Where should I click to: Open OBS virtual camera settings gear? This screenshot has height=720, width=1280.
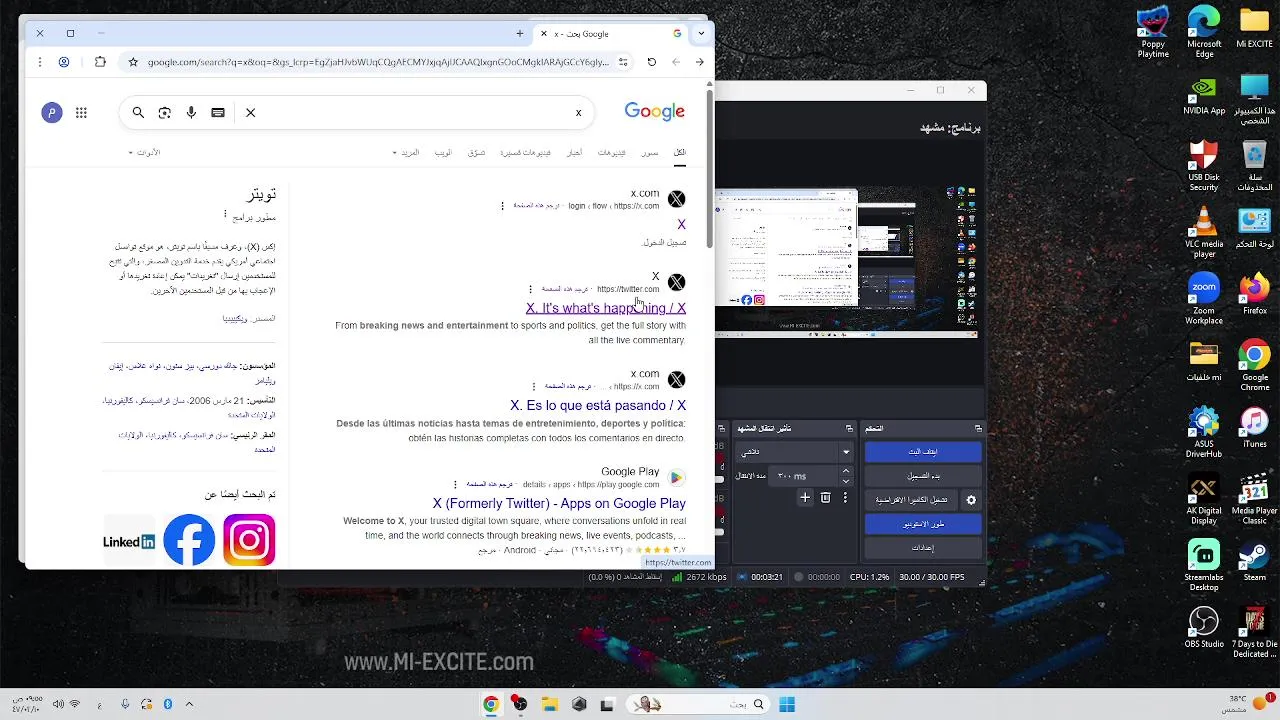point(971,500)
